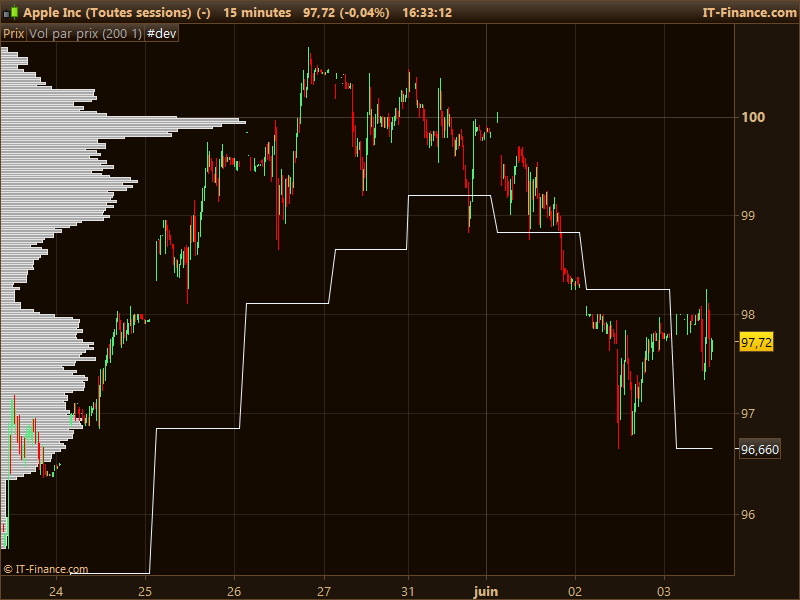Viewport: 800px width, 600px height.
Task: Click the 98 price axis label
Action: pyautogui.click(x=748, y=315)
